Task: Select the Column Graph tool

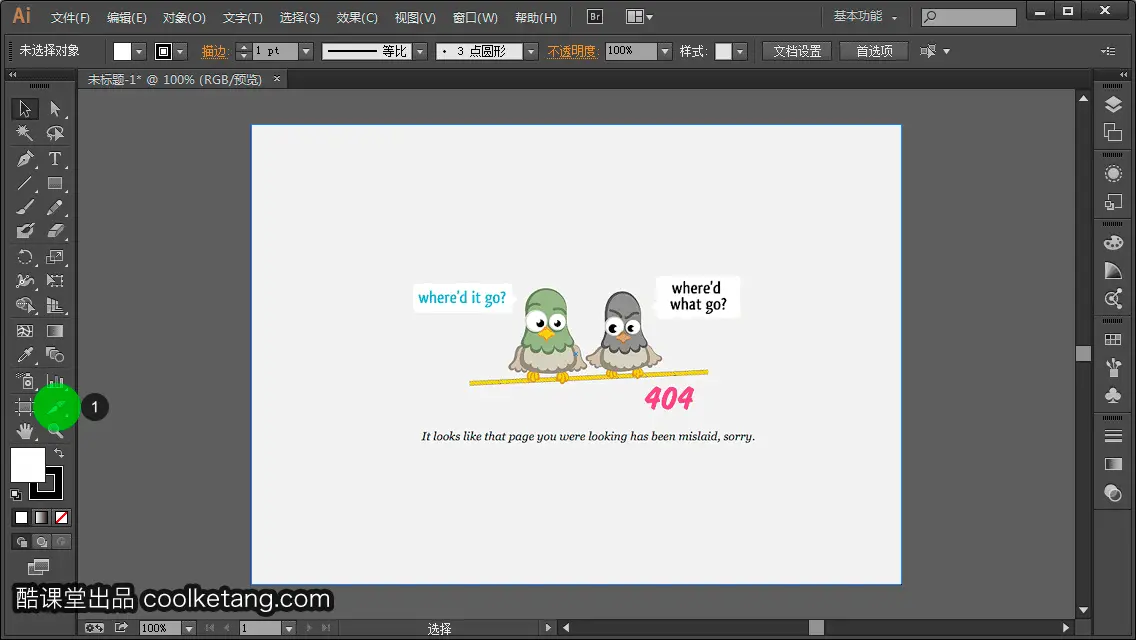Action: [x=55, y=381]
